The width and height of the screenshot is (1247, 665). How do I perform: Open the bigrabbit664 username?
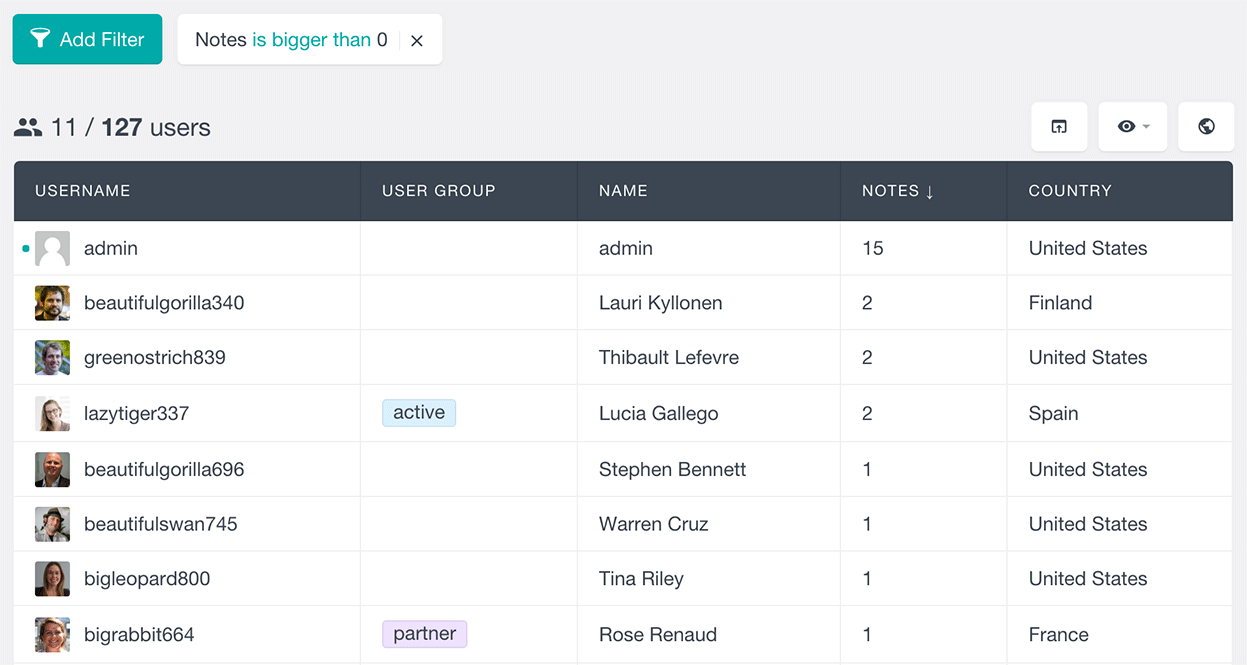pyautogui.click(x=139, y=634)
